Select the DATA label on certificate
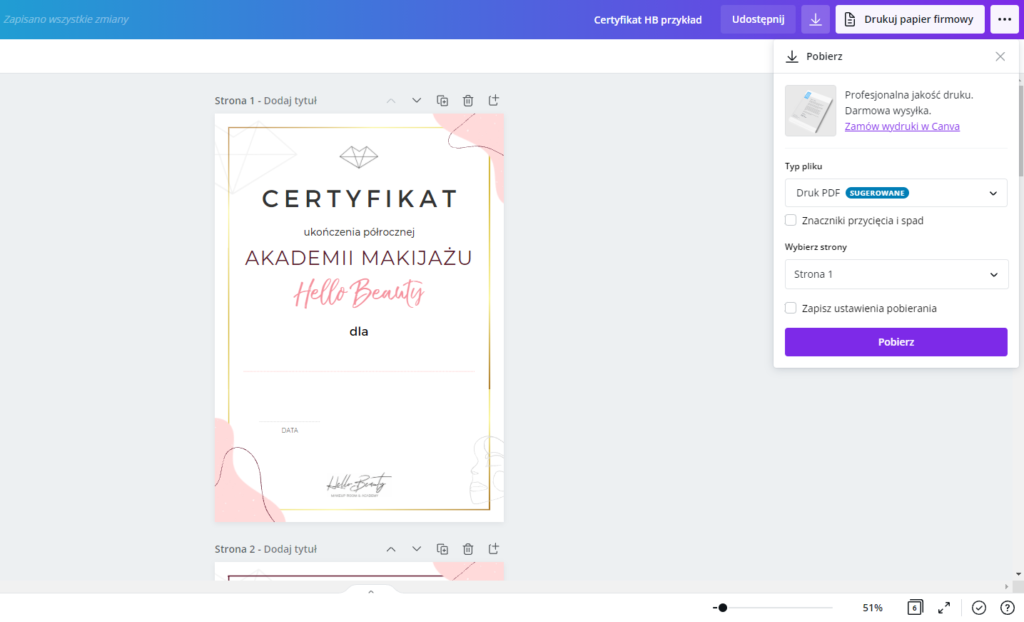 pyautogui.click(x=290, y=431)
